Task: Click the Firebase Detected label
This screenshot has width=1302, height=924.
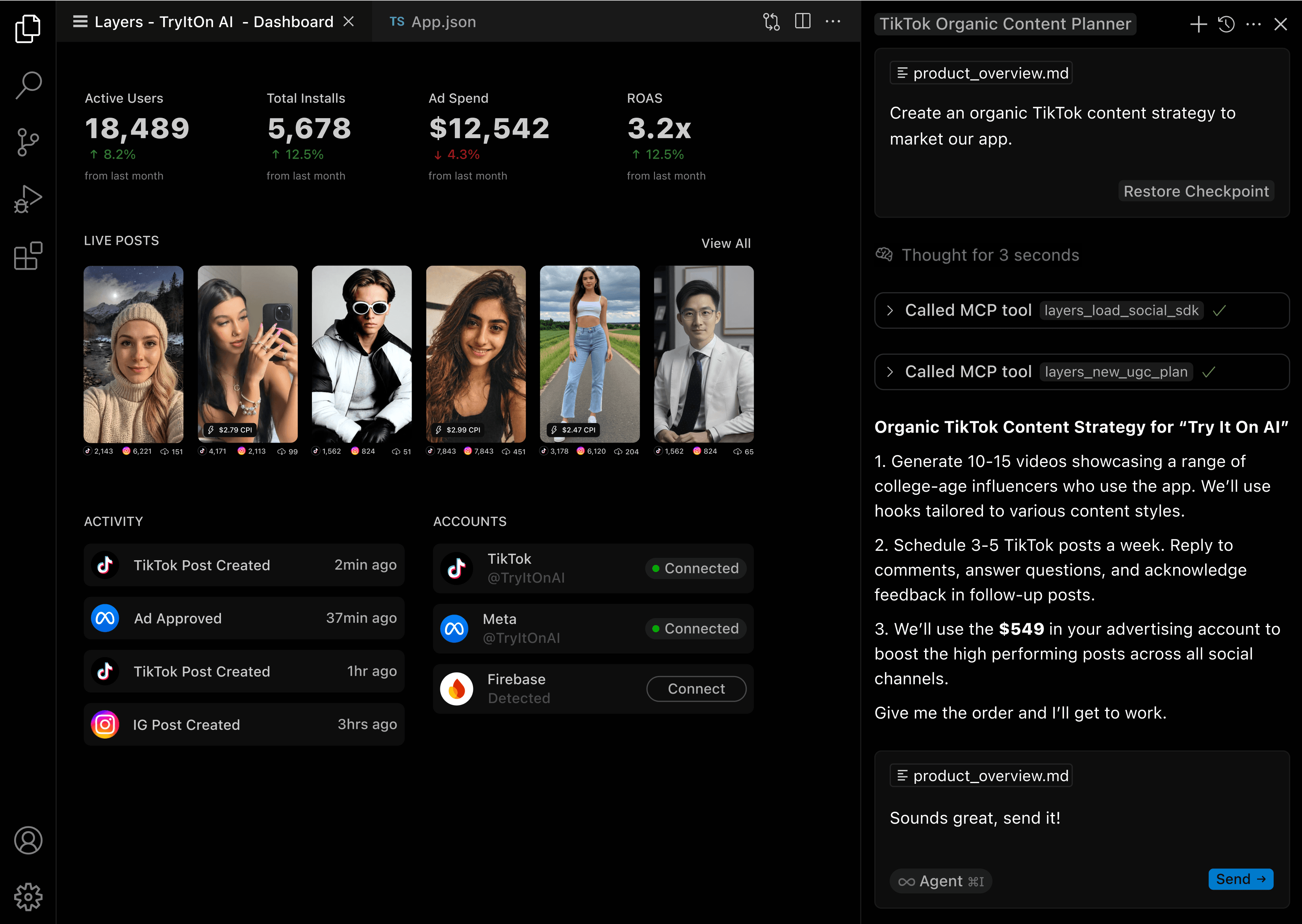Action: click(x=518, y=699)
